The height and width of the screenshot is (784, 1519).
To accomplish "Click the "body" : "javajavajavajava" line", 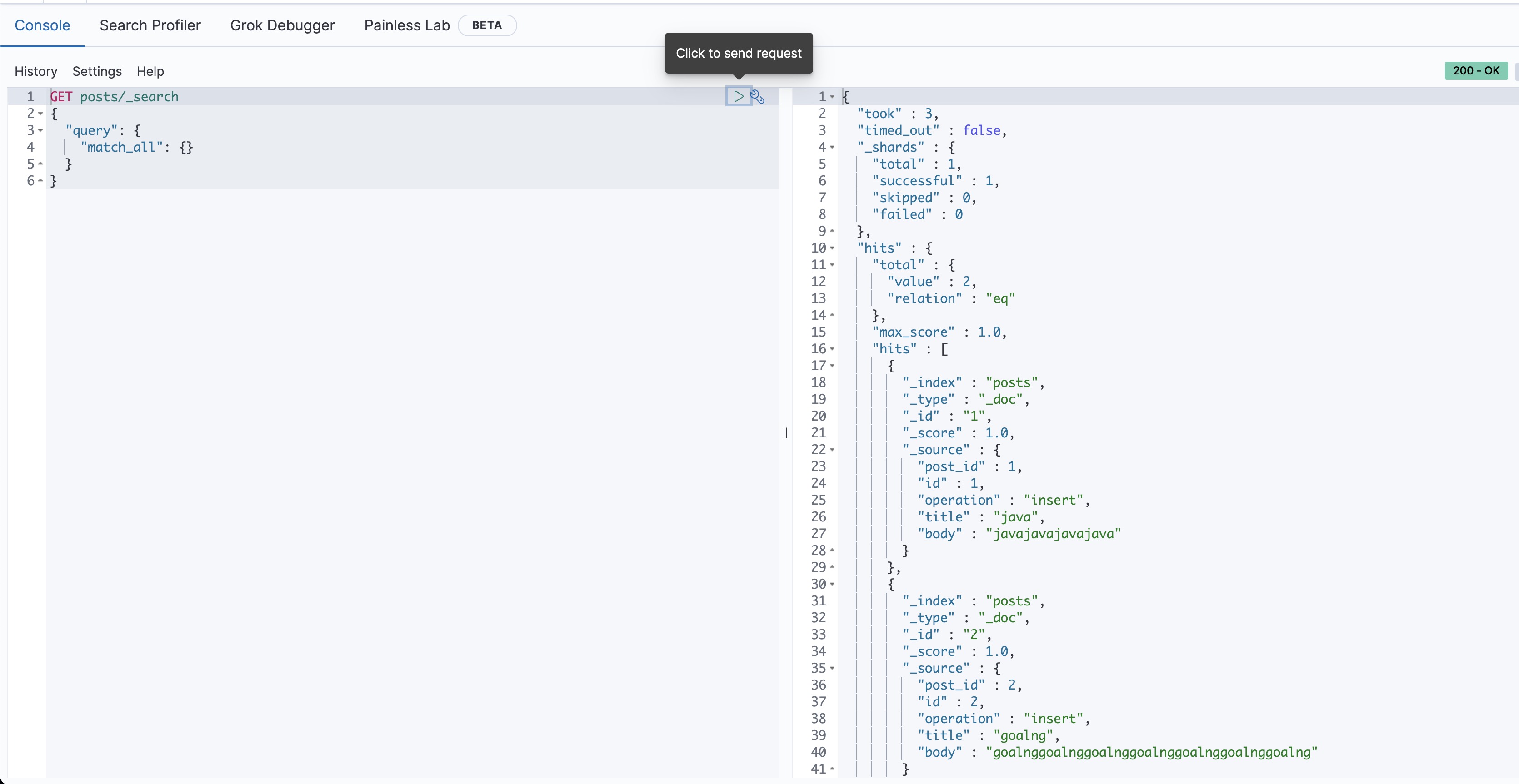I will click(1019, 533).
